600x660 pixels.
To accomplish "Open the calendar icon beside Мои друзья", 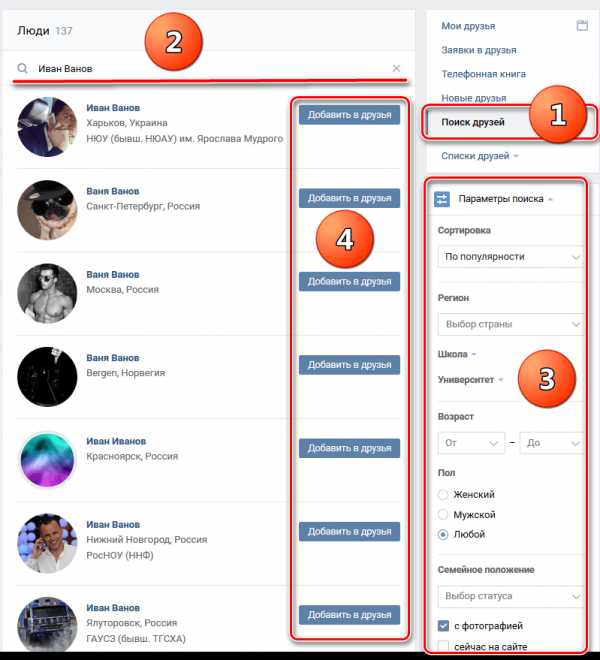I will pos(582,25).
